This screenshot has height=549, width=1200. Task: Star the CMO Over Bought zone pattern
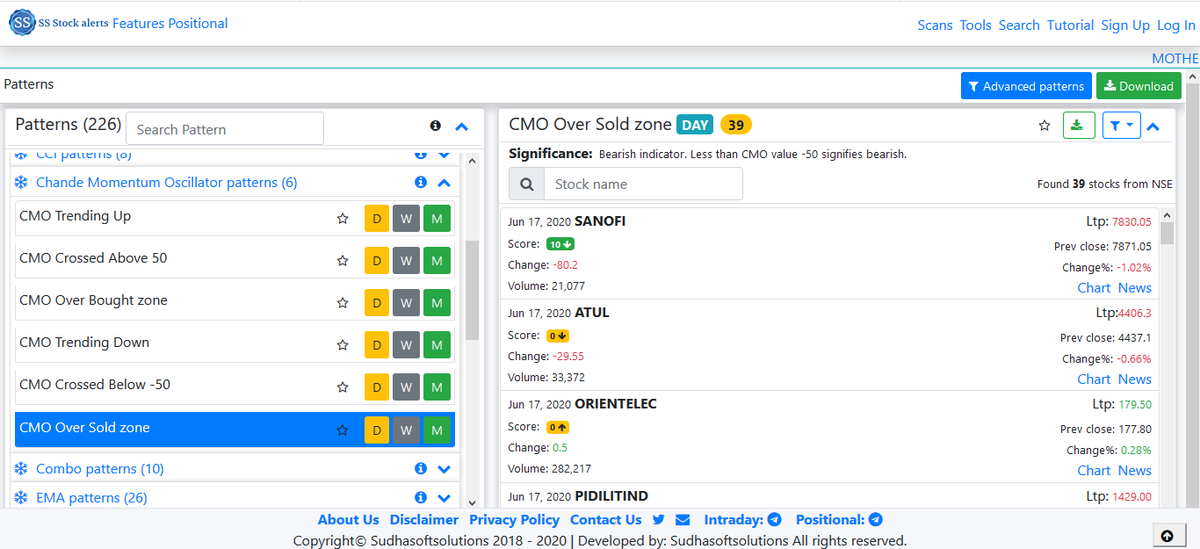coord(342,302)
